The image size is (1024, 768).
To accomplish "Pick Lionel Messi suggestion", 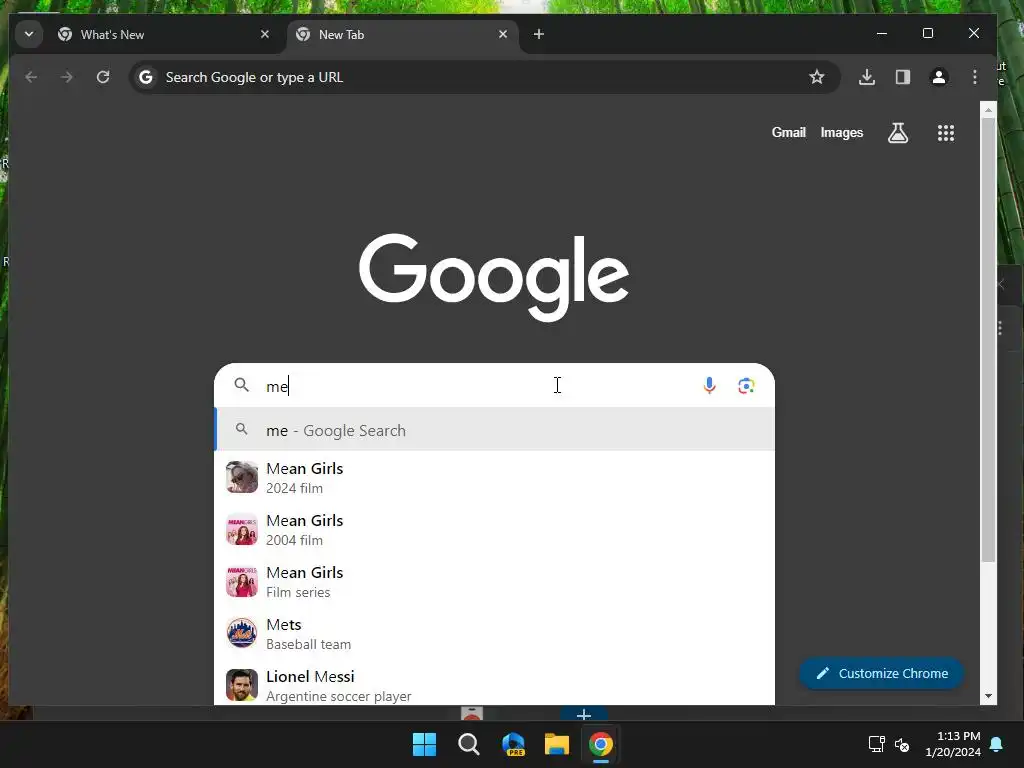I will [x=494, y=684].
